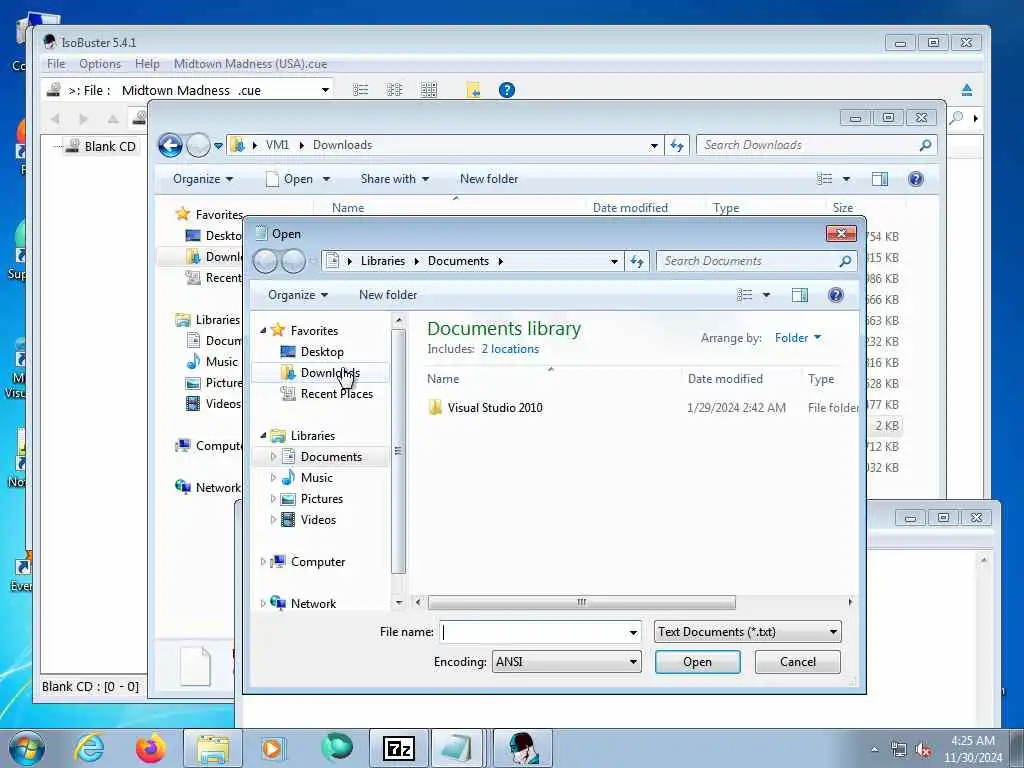This screenshot has width=1024, height=768.
Task: Click the 2 locations link
Action: pos(510,349)
